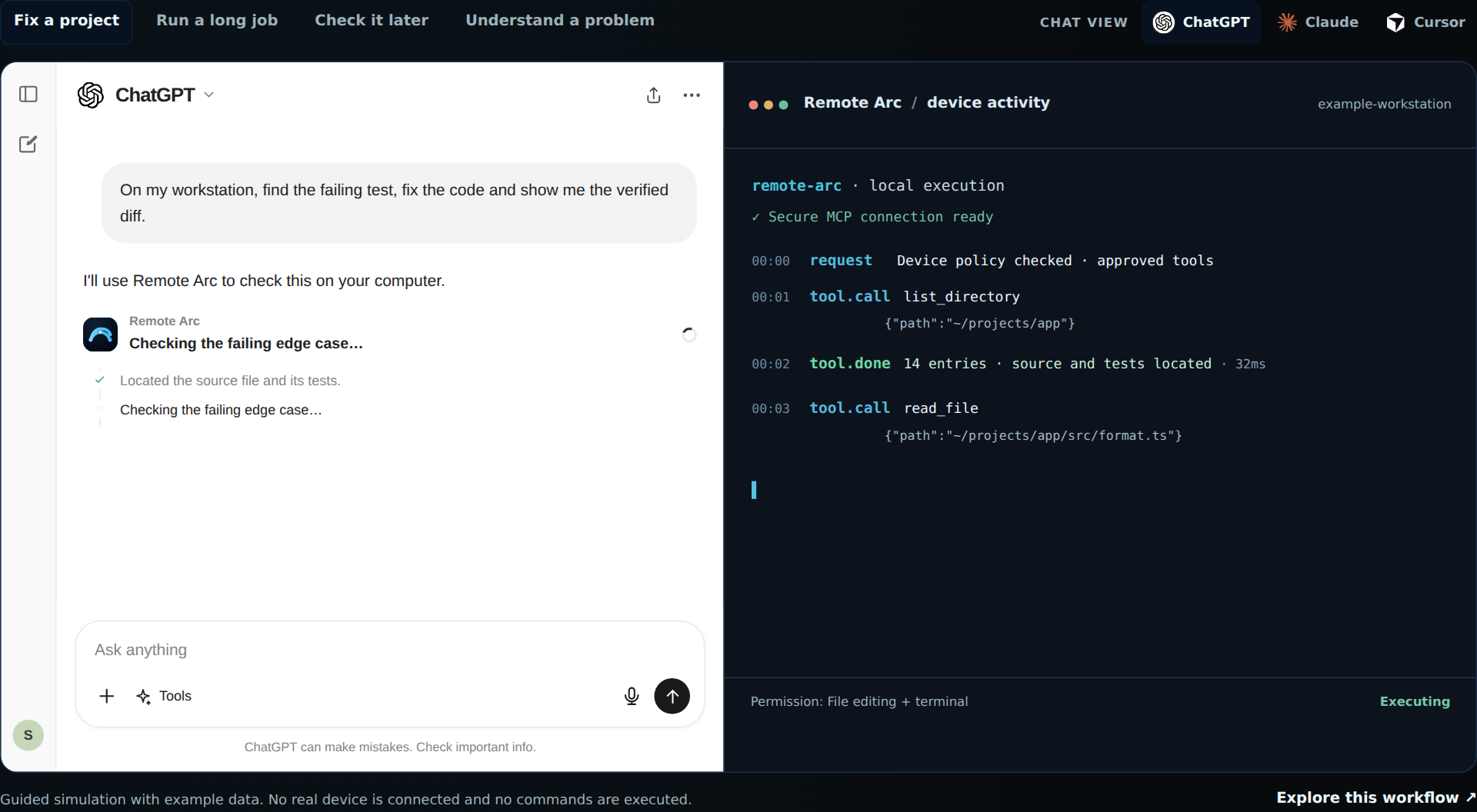Start a new chat with compose icon
Viewport: 1477px width, 812px height.
pyautogui.click(x=28, y=144)
